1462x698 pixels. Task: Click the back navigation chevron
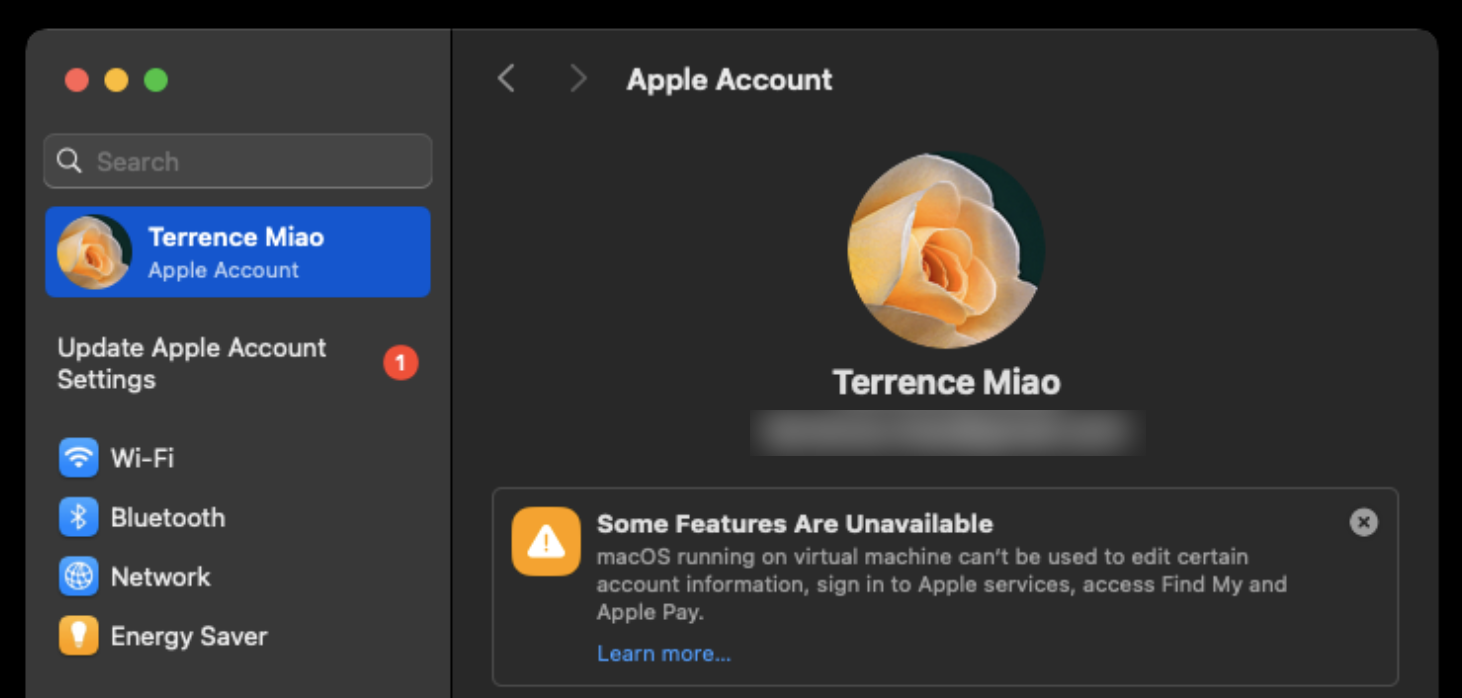pos(506,79)
